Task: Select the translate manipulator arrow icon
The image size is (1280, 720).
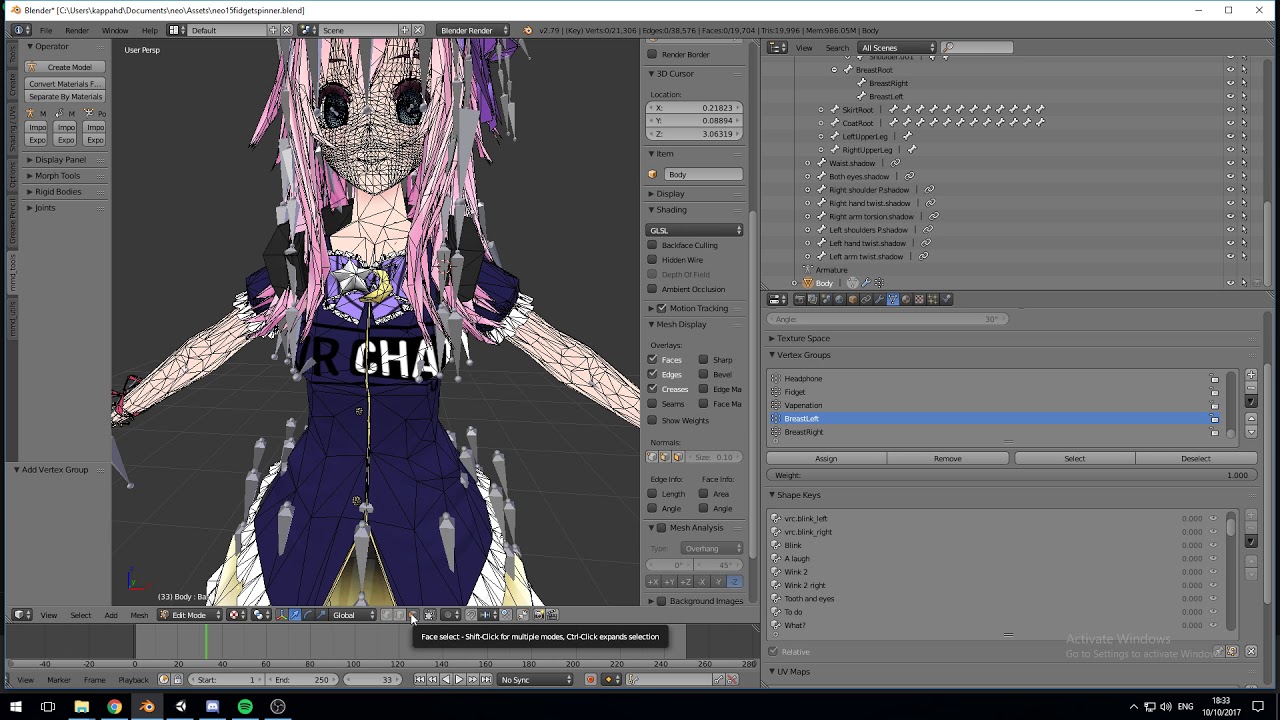Action: [294, 615]
